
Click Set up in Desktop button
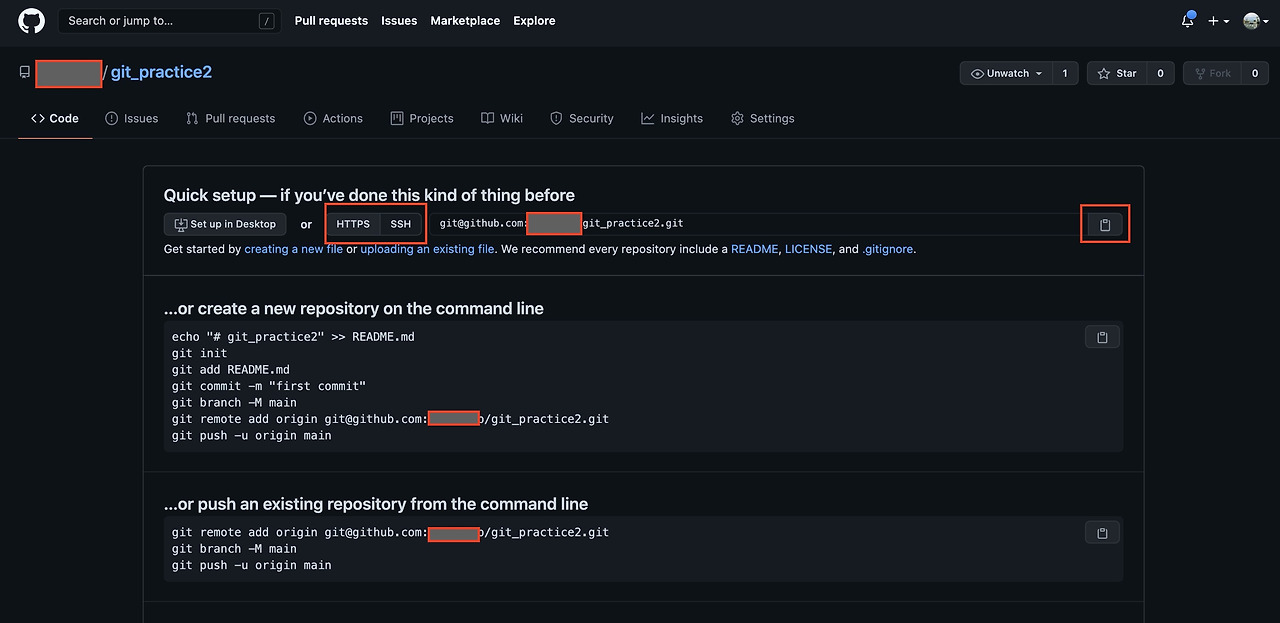225,224
